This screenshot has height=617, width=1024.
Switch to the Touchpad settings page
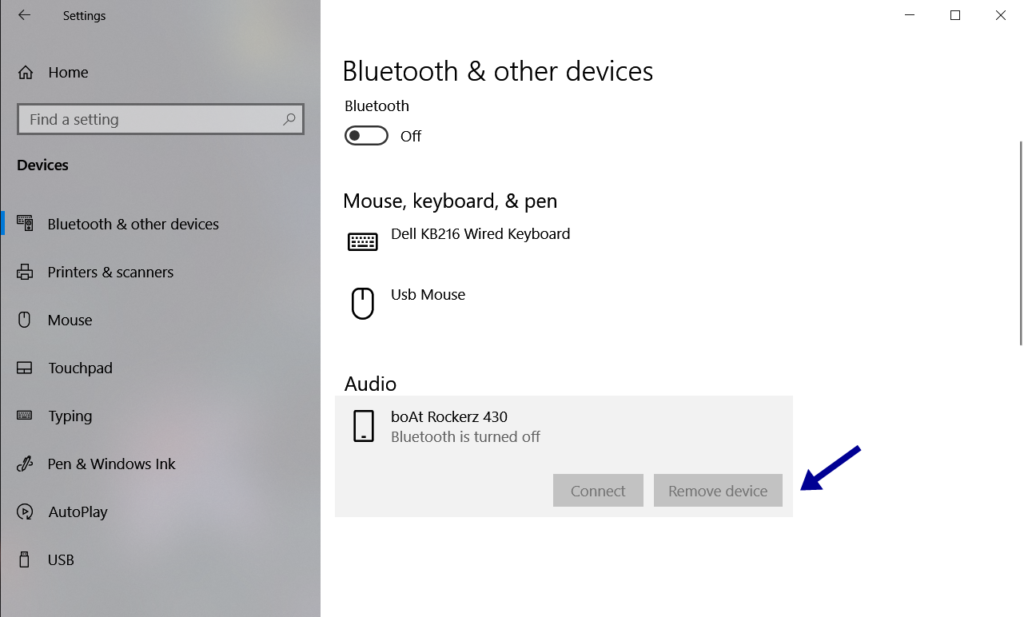tap(80, 367)
